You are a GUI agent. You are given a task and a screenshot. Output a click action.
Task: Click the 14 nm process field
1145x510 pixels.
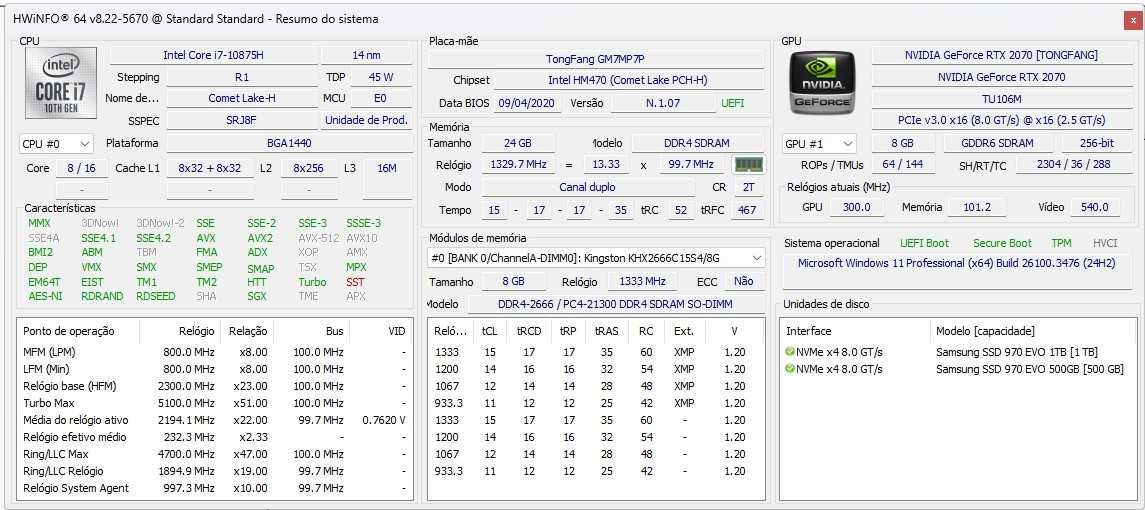367,56
